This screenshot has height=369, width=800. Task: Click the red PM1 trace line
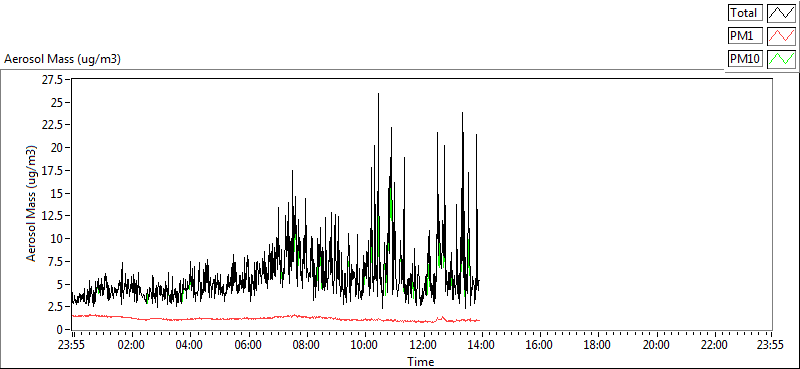pos(276,317)
